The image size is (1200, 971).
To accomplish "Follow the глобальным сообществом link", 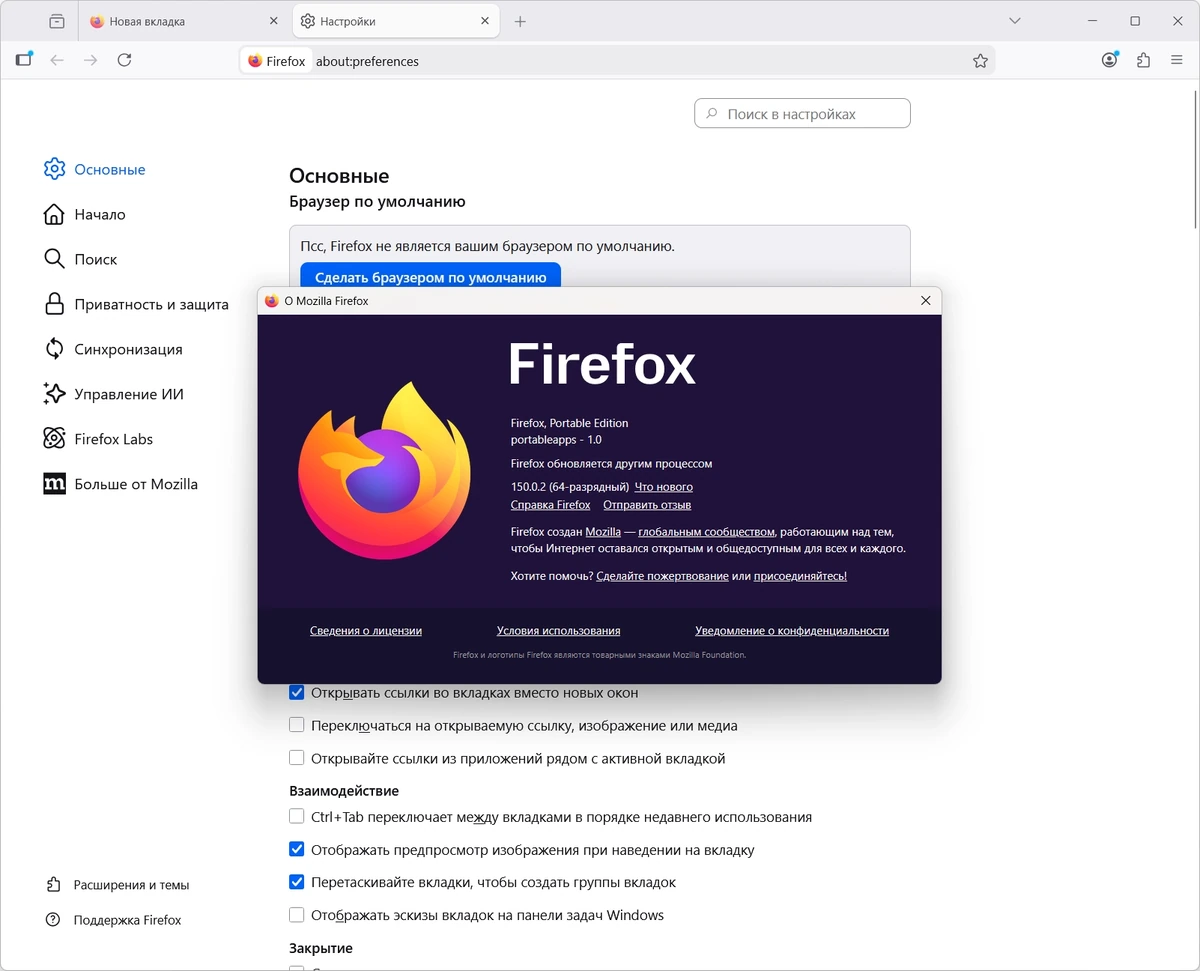I will [x=706, y=532].
